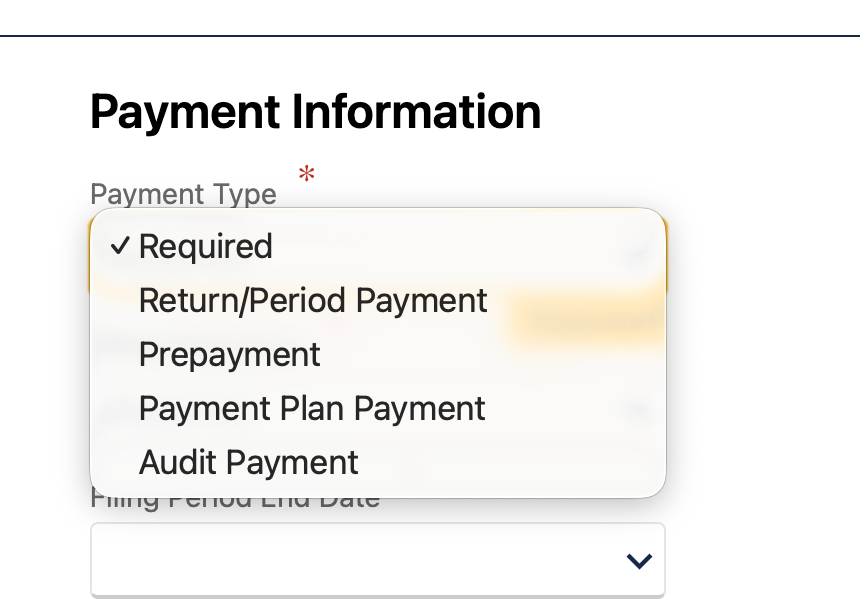Click the red asterisk above Payment Type

(x=305, y=175)
